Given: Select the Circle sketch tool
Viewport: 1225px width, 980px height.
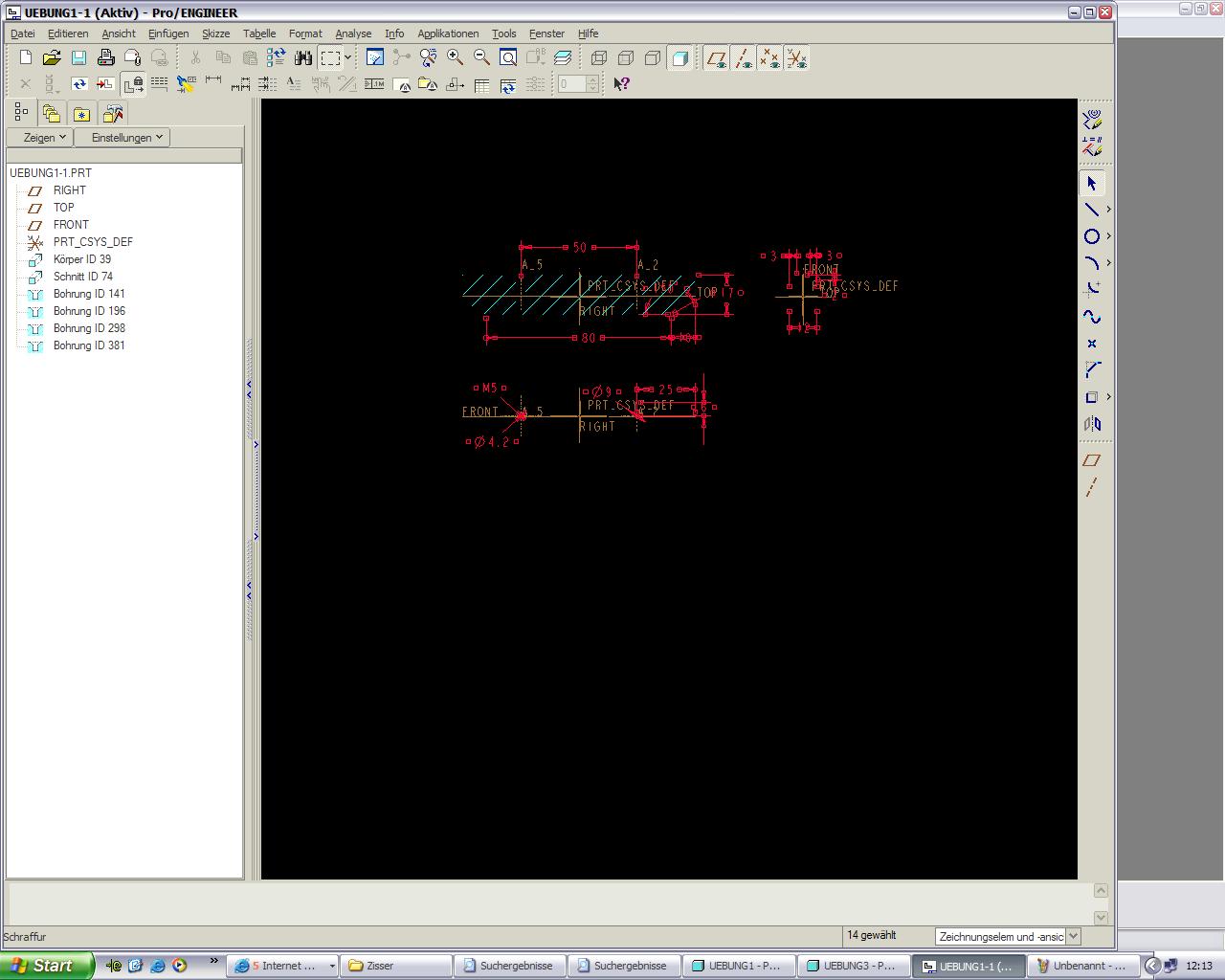Looking at the screenshot, I should tap(1091, 236).
